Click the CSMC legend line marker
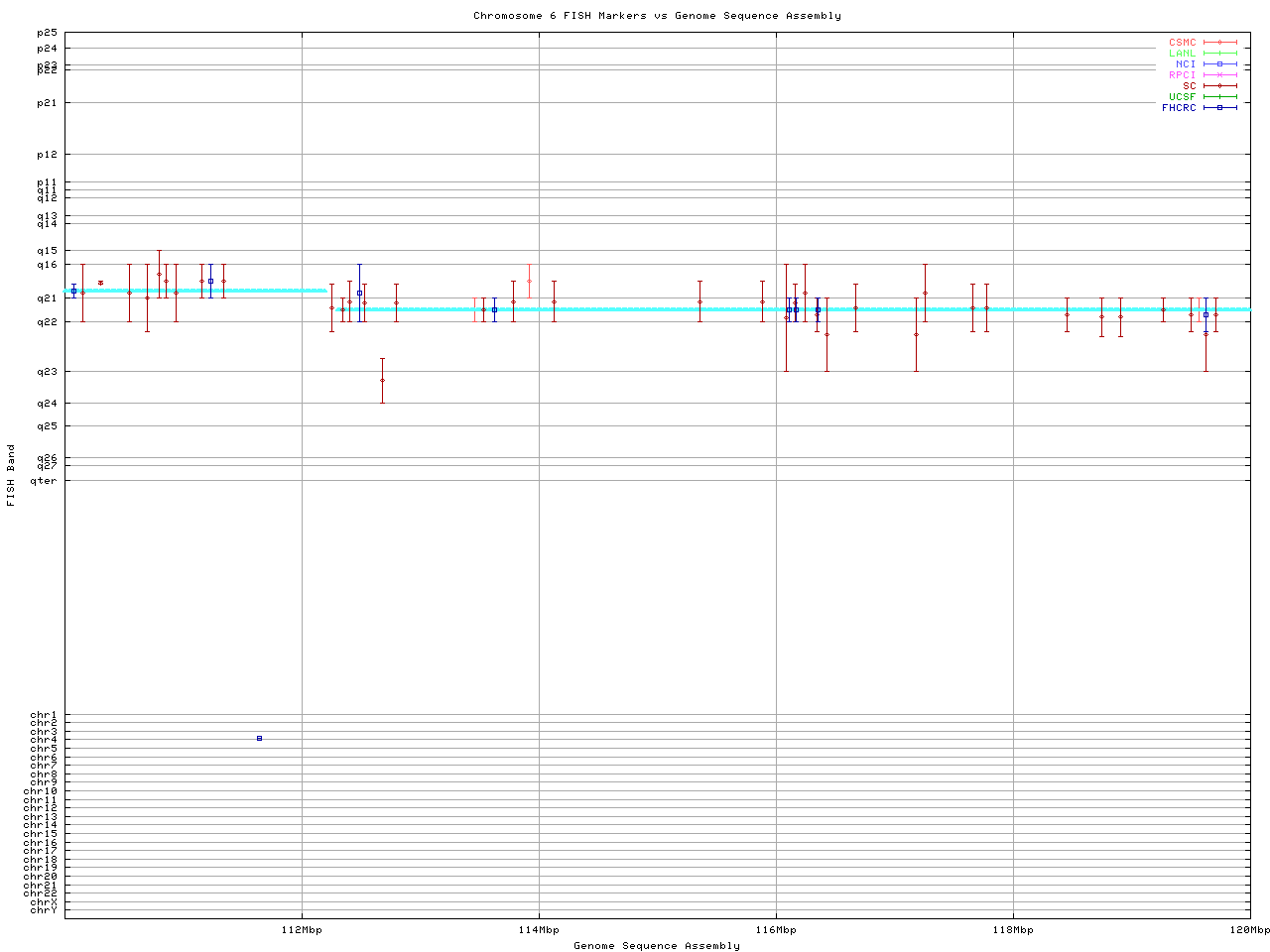1270x952 pixels. [x=1219, y=43]
